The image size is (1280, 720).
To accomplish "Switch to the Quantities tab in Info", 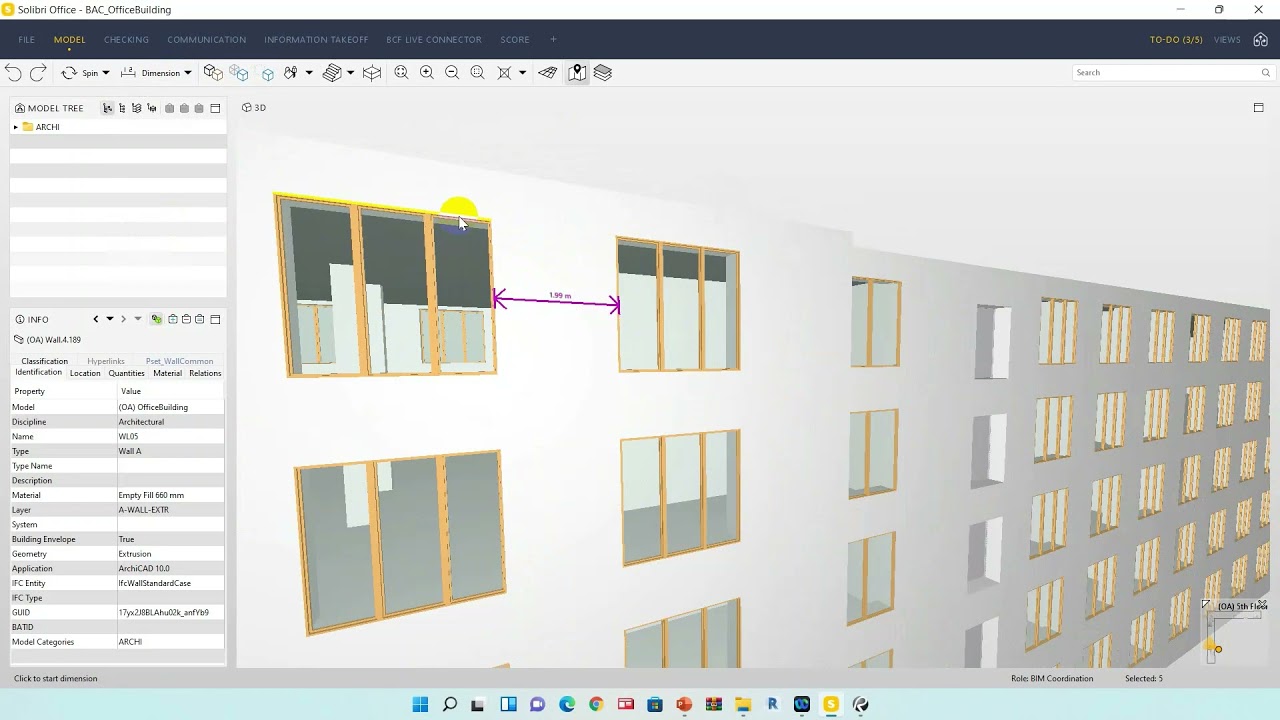I will (x=127, y=373).
